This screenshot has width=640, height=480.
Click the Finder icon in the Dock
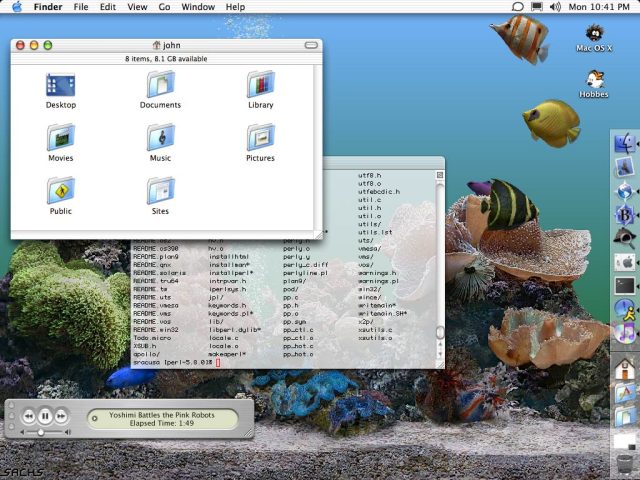pyautogui.click(x=624, y=143)
